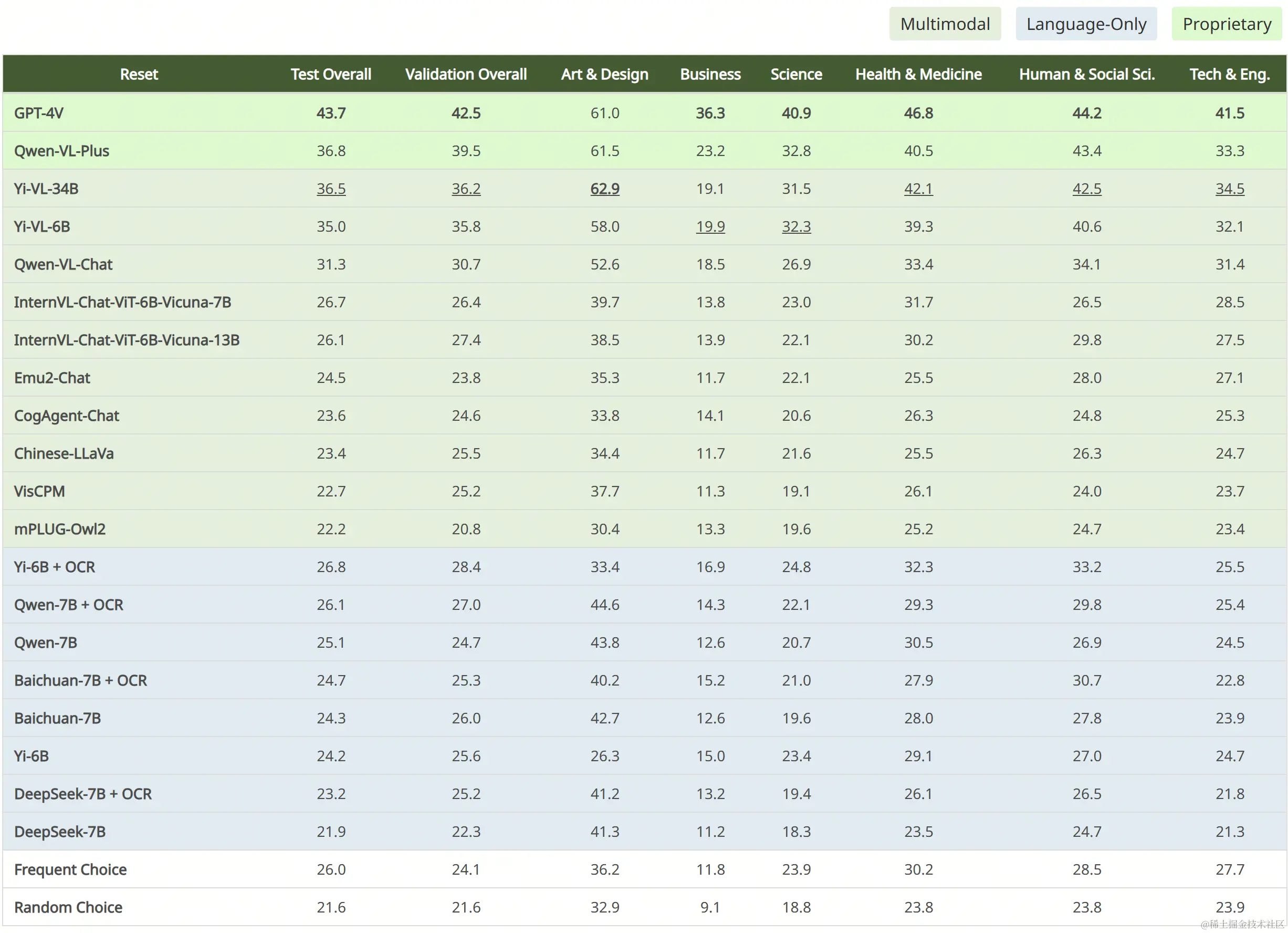The image size is (1288, 933).
Task: Toggle the Proprietary filter button
Action: click(x=1227, y=24)
